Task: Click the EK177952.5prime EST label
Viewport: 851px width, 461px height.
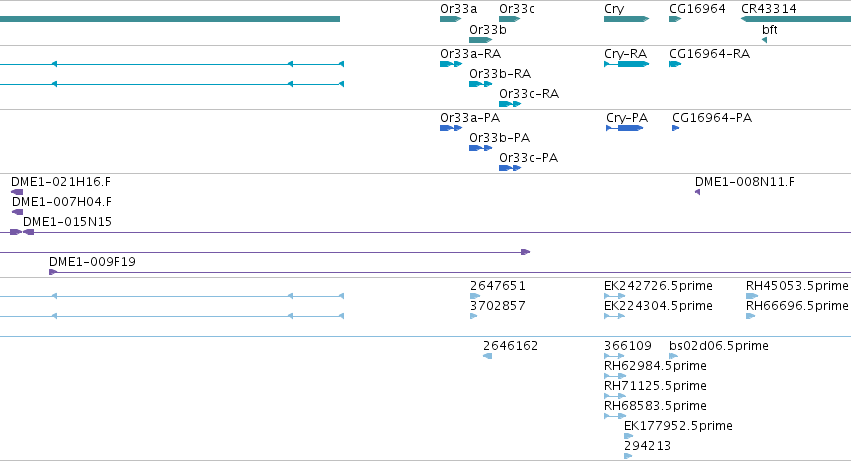Action: click(x=678, y=426)
